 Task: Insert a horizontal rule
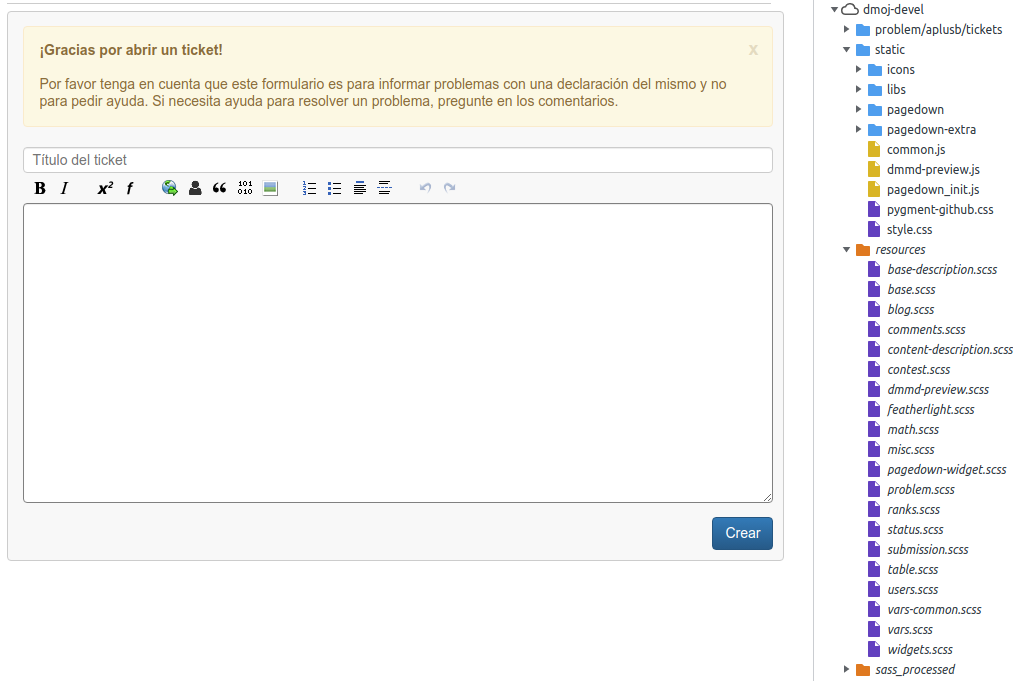click(384, 188)
